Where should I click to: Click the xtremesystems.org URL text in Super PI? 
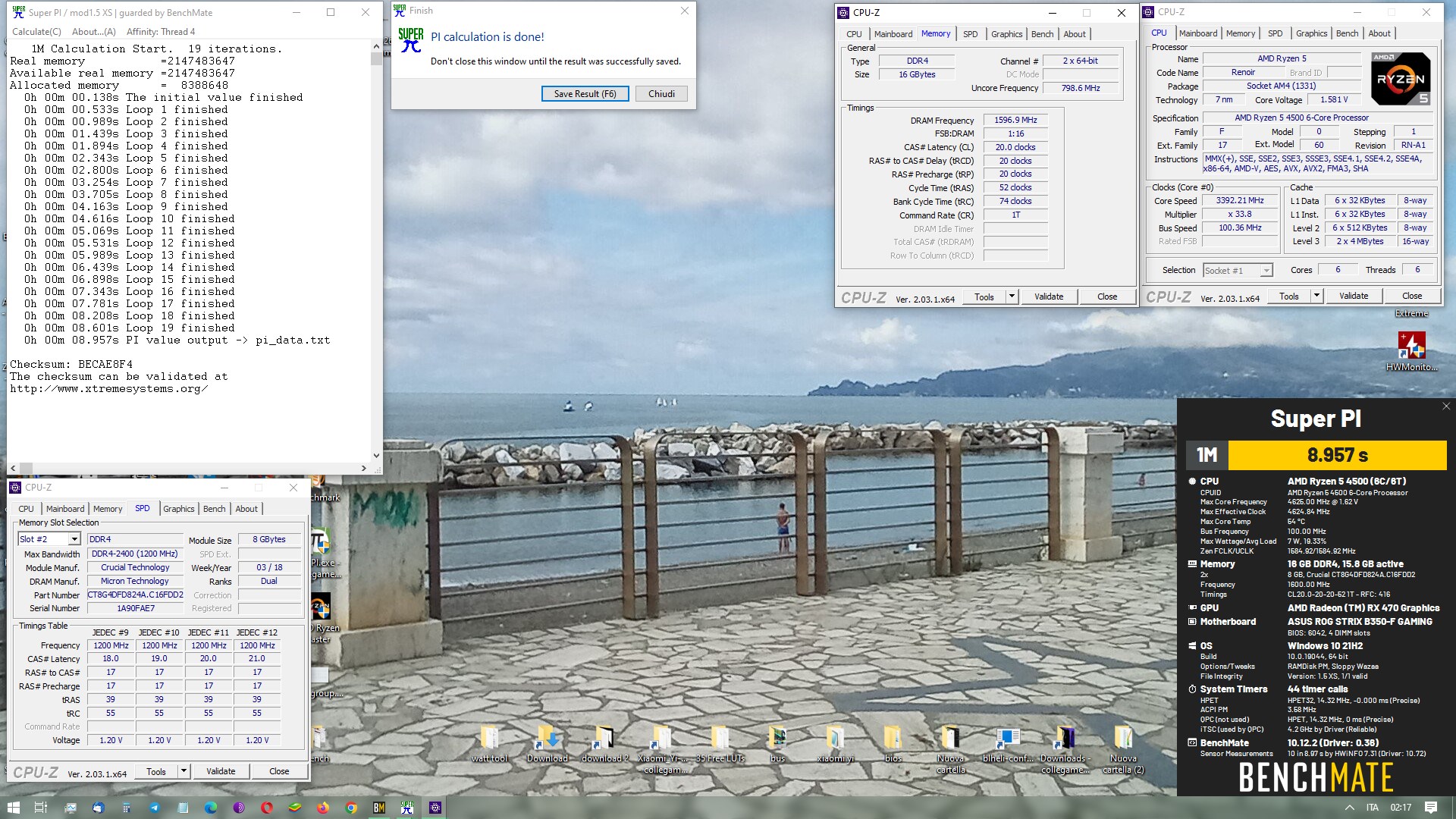coord(109,389)
